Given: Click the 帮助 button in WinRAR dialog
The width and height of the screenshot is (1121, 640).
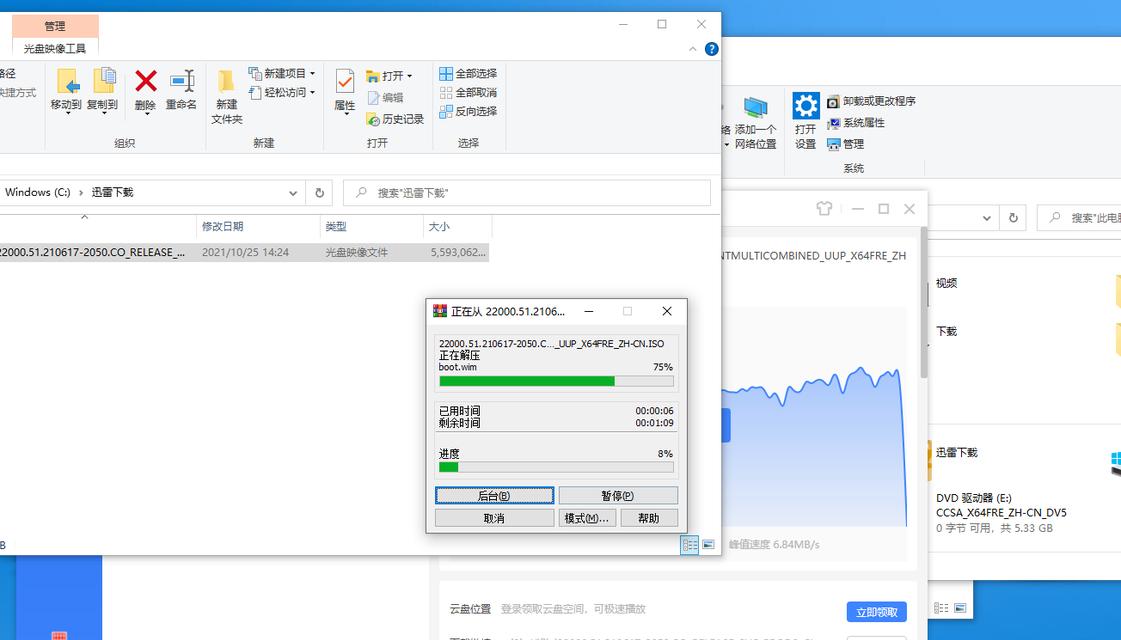Looking at the screenshot, I should point(648,518).
